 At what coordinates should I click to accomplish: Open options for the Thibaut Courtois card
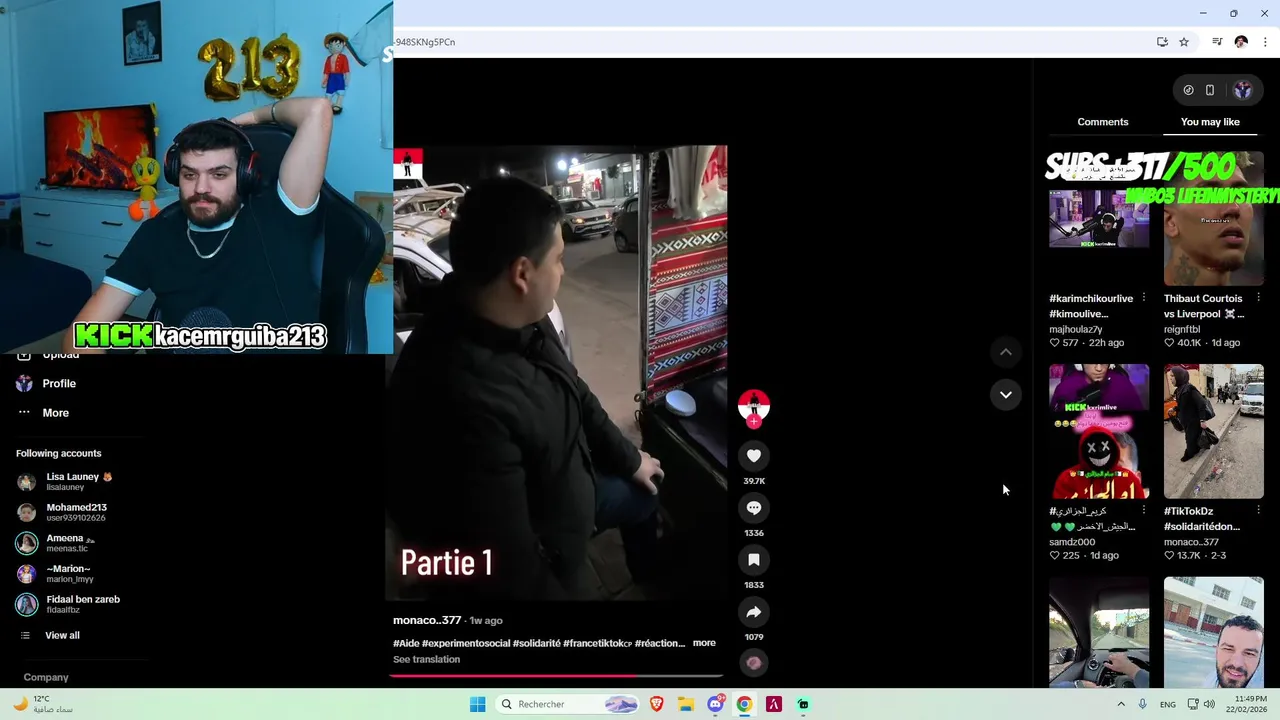[x=1258, y=298]
